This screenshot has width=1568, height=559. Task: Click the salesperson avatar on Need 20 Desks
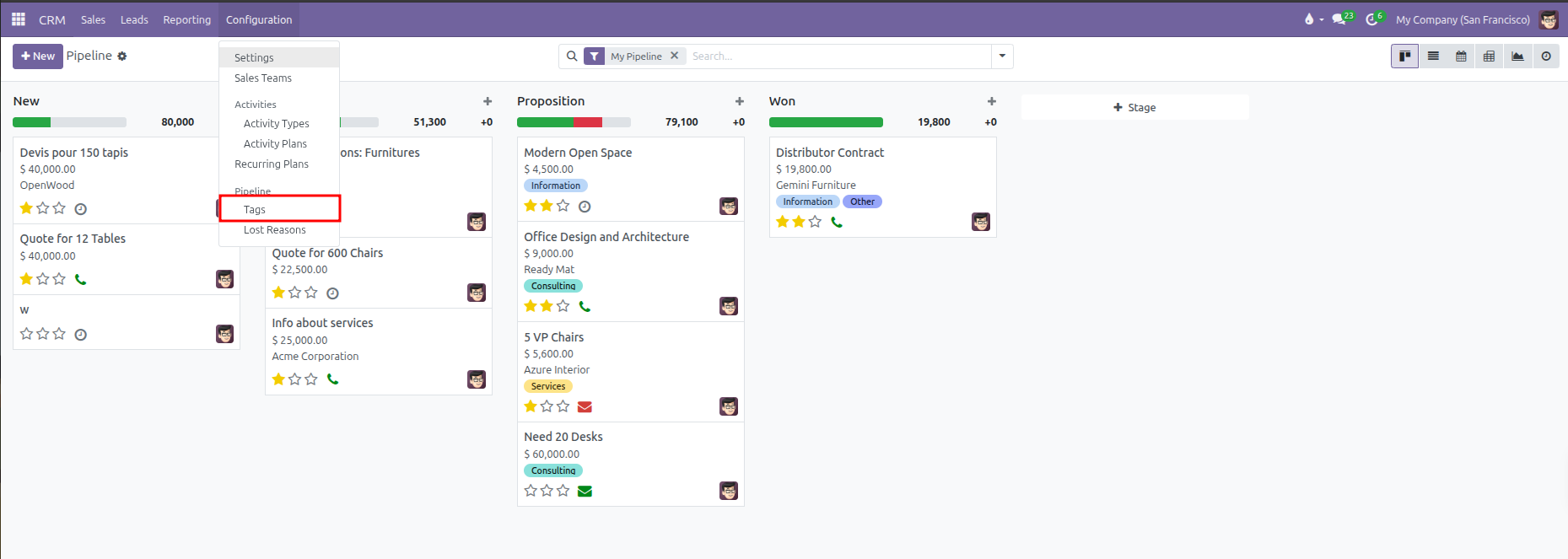point(729,491)
